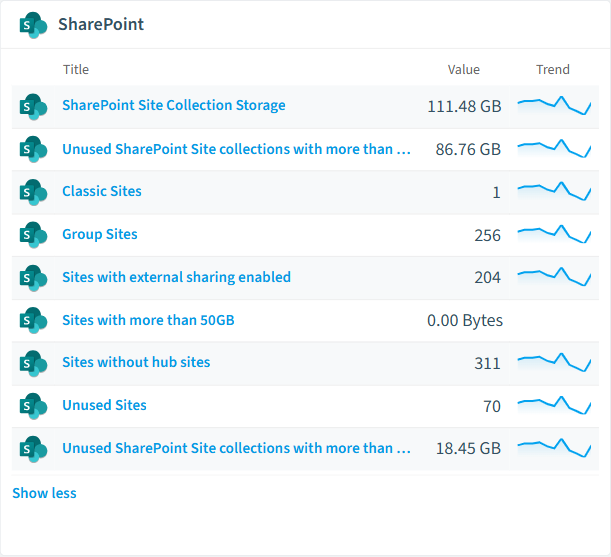The width and height of the screenshot is (611, 557).
Task: Open Sites without hub sites link
Action: point(136,362)
